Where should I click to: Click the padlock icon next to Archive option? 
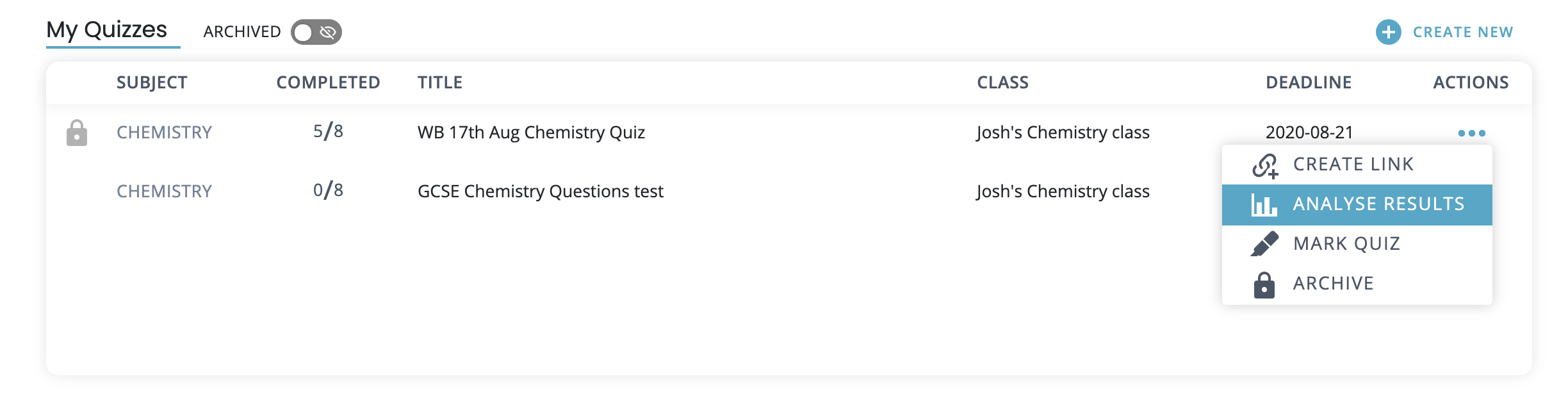pos(1264,284)
